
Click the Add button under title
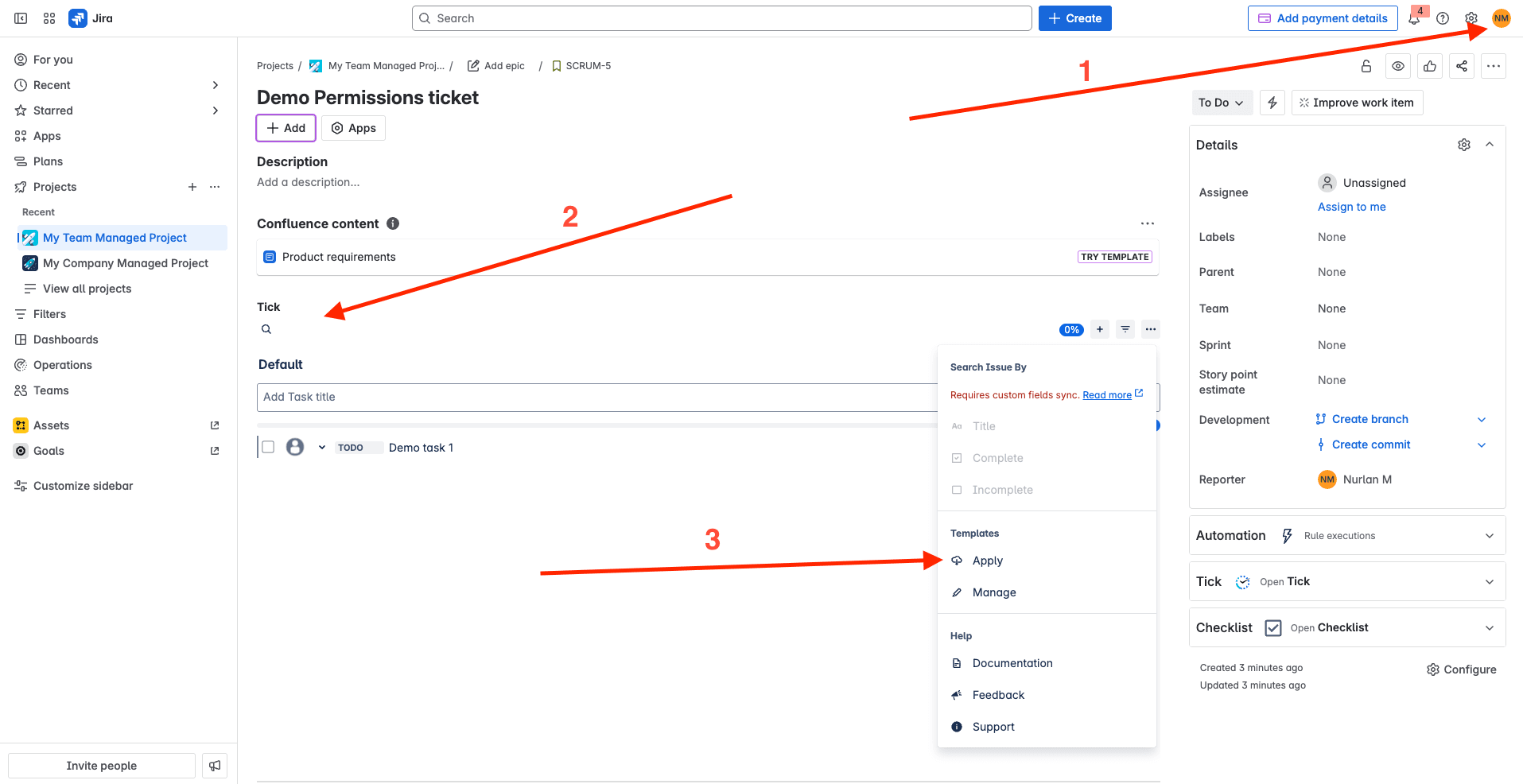coord(286,128)
